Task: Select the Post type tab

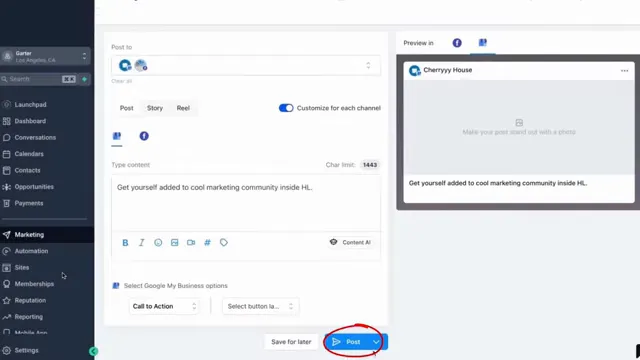Action: (127, 108)
